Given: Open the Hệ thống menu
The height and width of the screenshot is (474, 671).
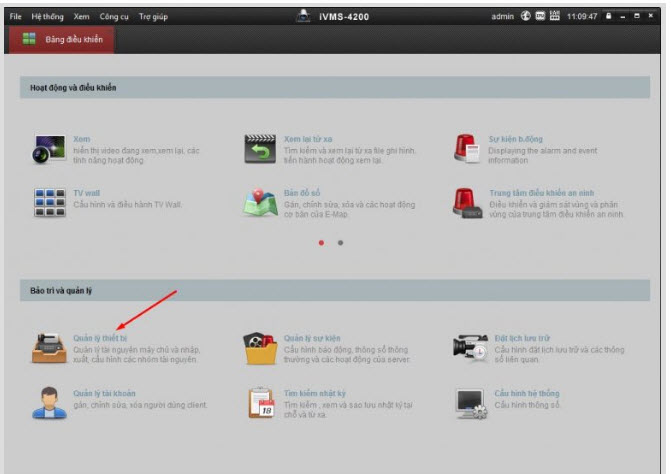Looking at the screenshot, I should click(46, 17).
